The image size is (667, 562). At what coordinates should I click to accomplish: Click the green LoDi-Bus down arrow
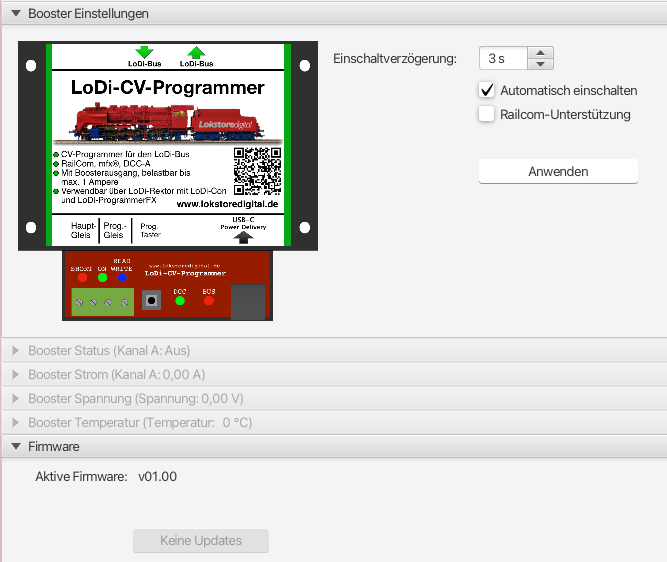point(144,52)
